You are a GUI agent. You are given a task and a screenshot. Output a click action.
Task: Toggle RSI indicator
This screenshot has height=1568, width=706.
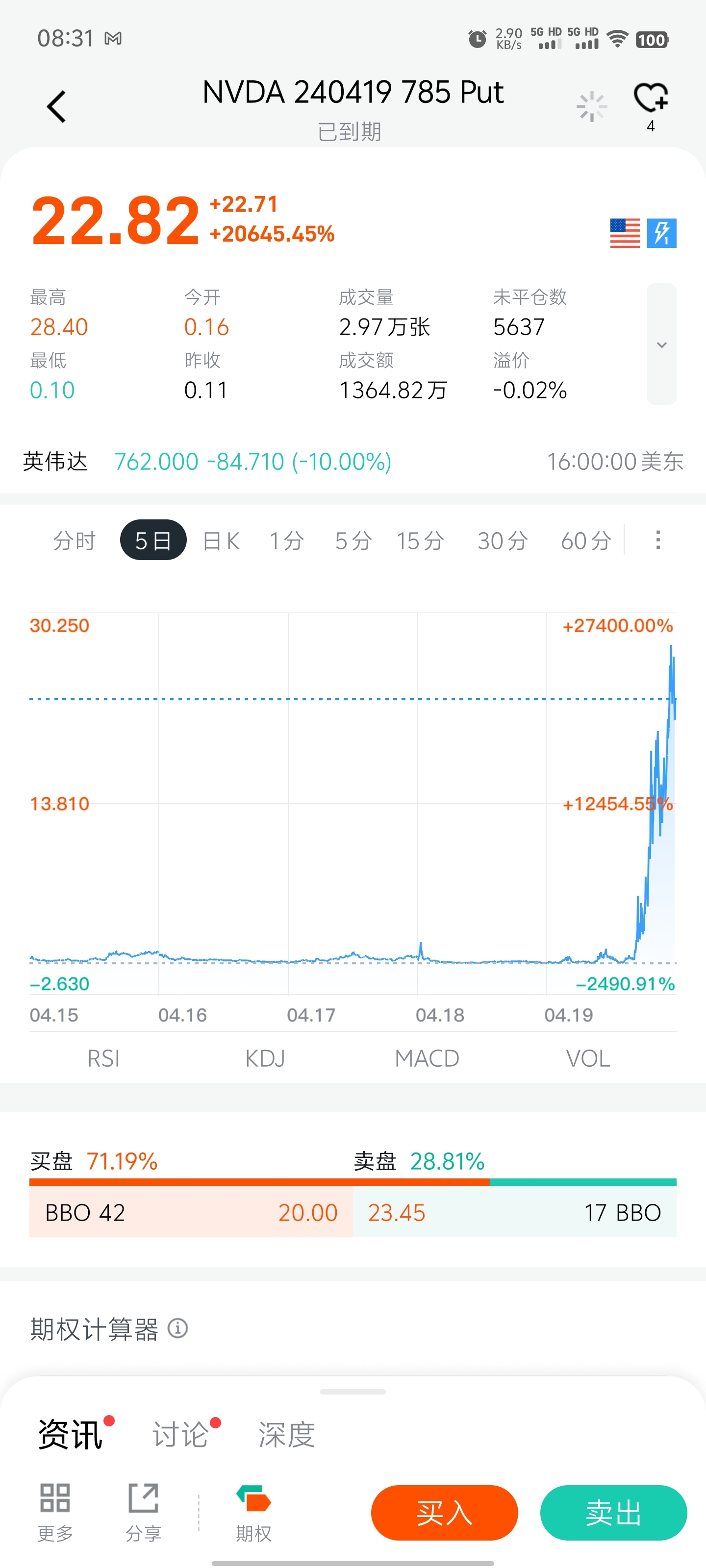(103, 1058)
